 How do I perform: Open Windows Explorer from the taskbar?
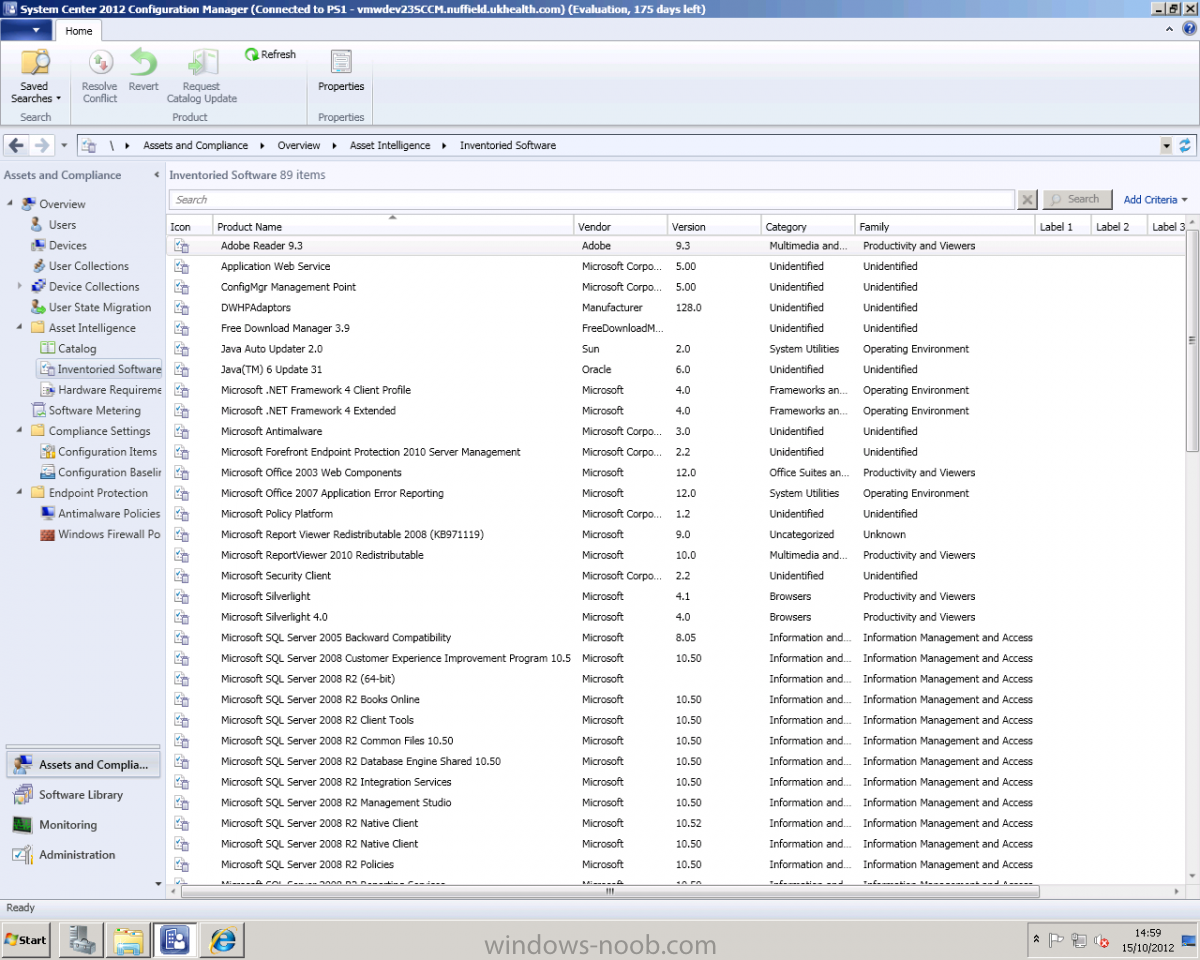[128, 940]
